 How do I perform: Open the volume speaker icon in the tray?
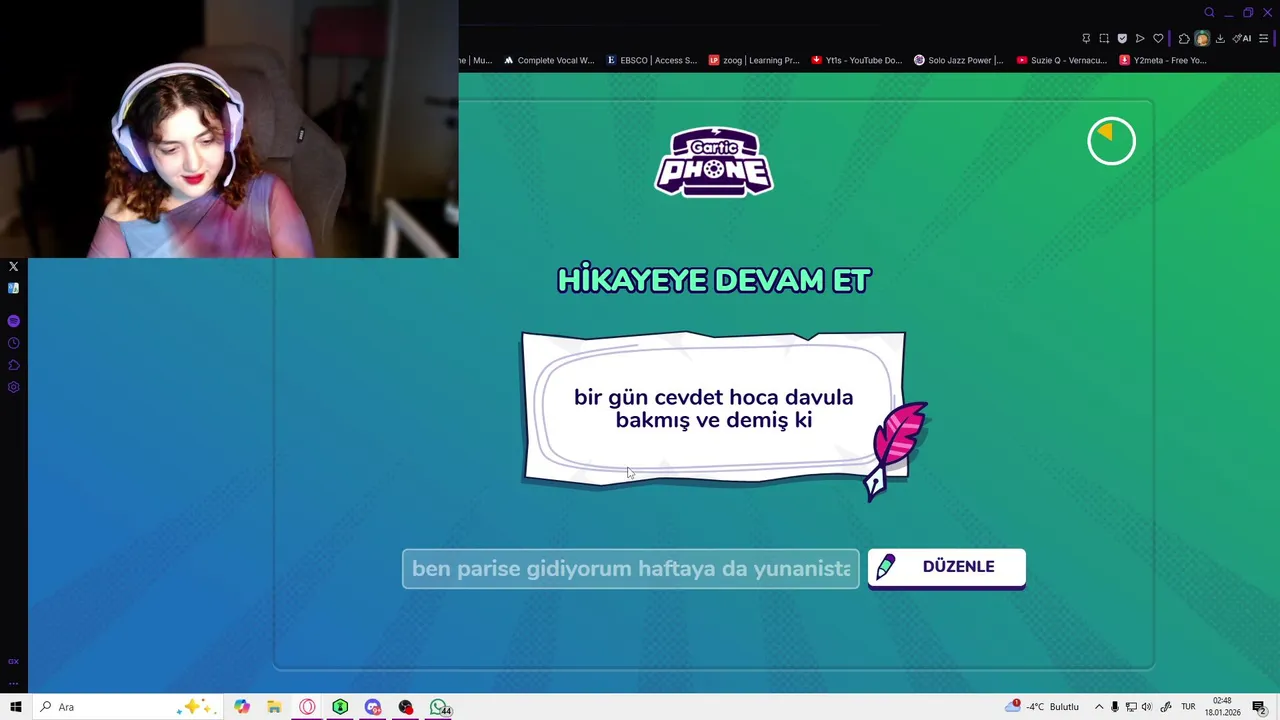1147,707
